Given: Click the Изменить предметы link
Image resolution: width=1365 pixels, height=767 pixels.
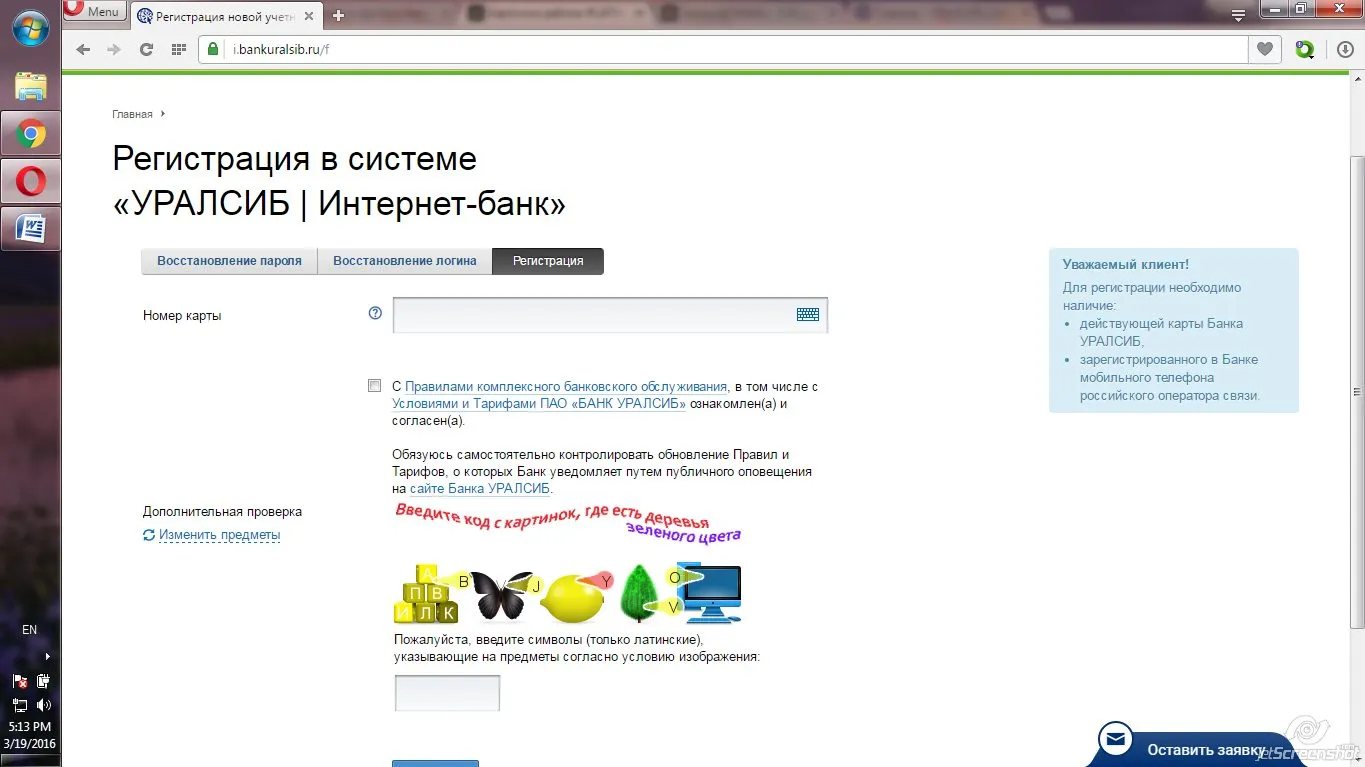Looking at the screenshot, I should pos(219,535).
